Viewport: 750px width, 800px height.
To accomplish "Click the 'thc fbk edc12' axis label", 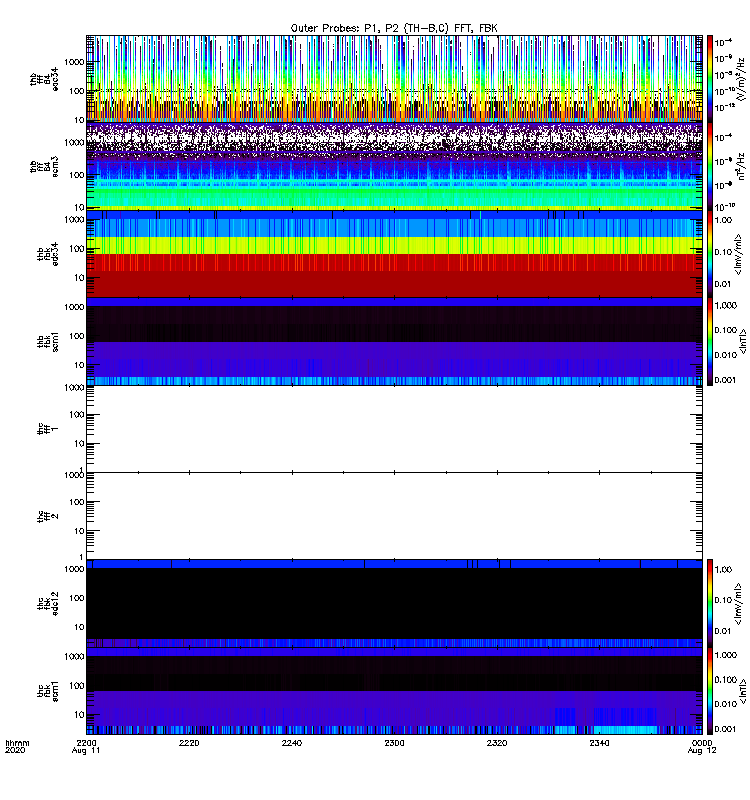I will point(48,604).
